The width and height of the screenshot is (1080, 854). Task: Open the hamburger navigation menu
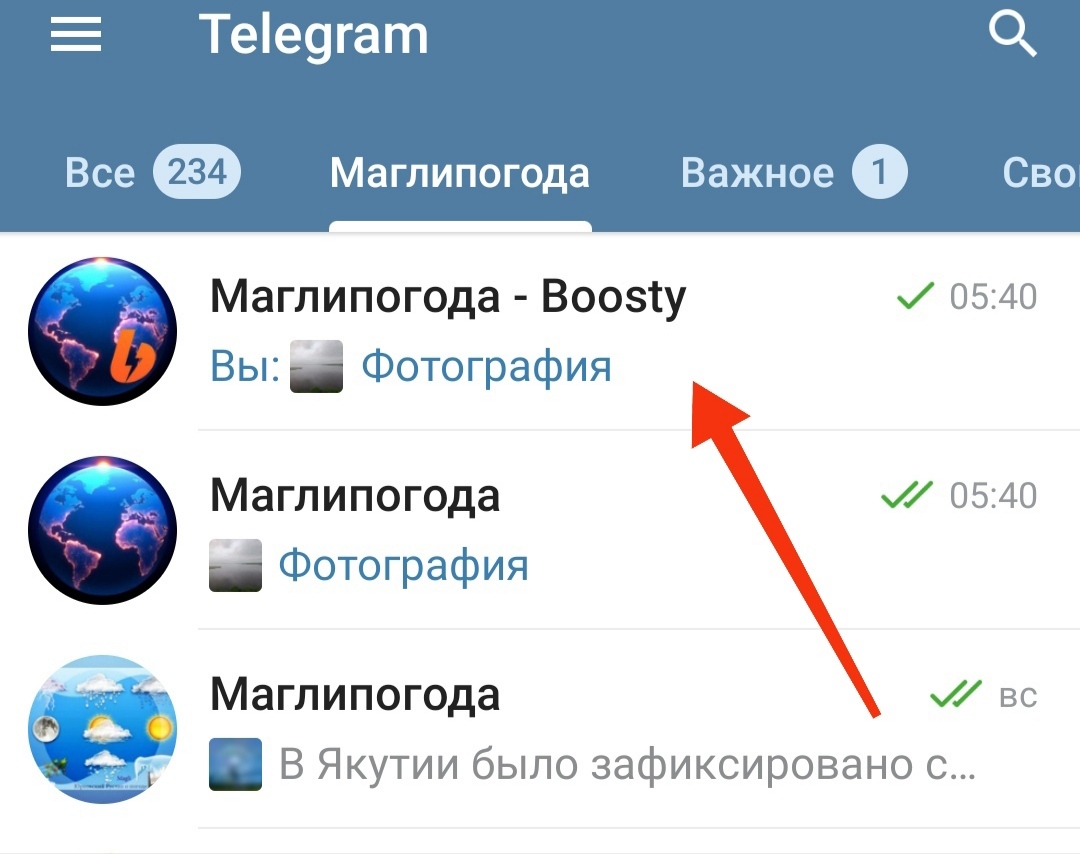76,34
